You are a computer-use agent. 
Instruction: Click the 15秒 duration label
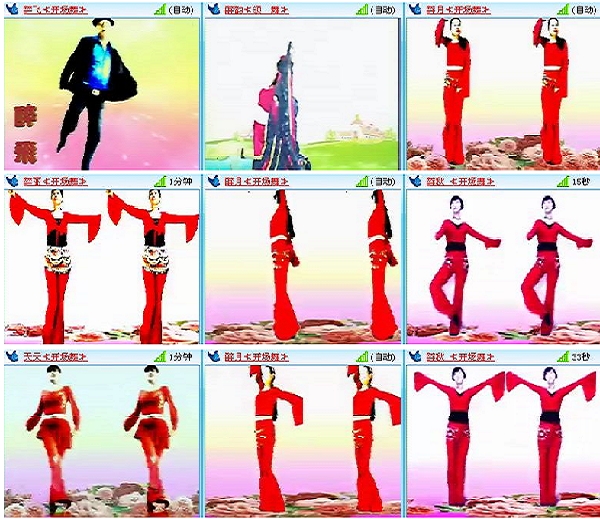pyautogui.click(x=583, y=181)
